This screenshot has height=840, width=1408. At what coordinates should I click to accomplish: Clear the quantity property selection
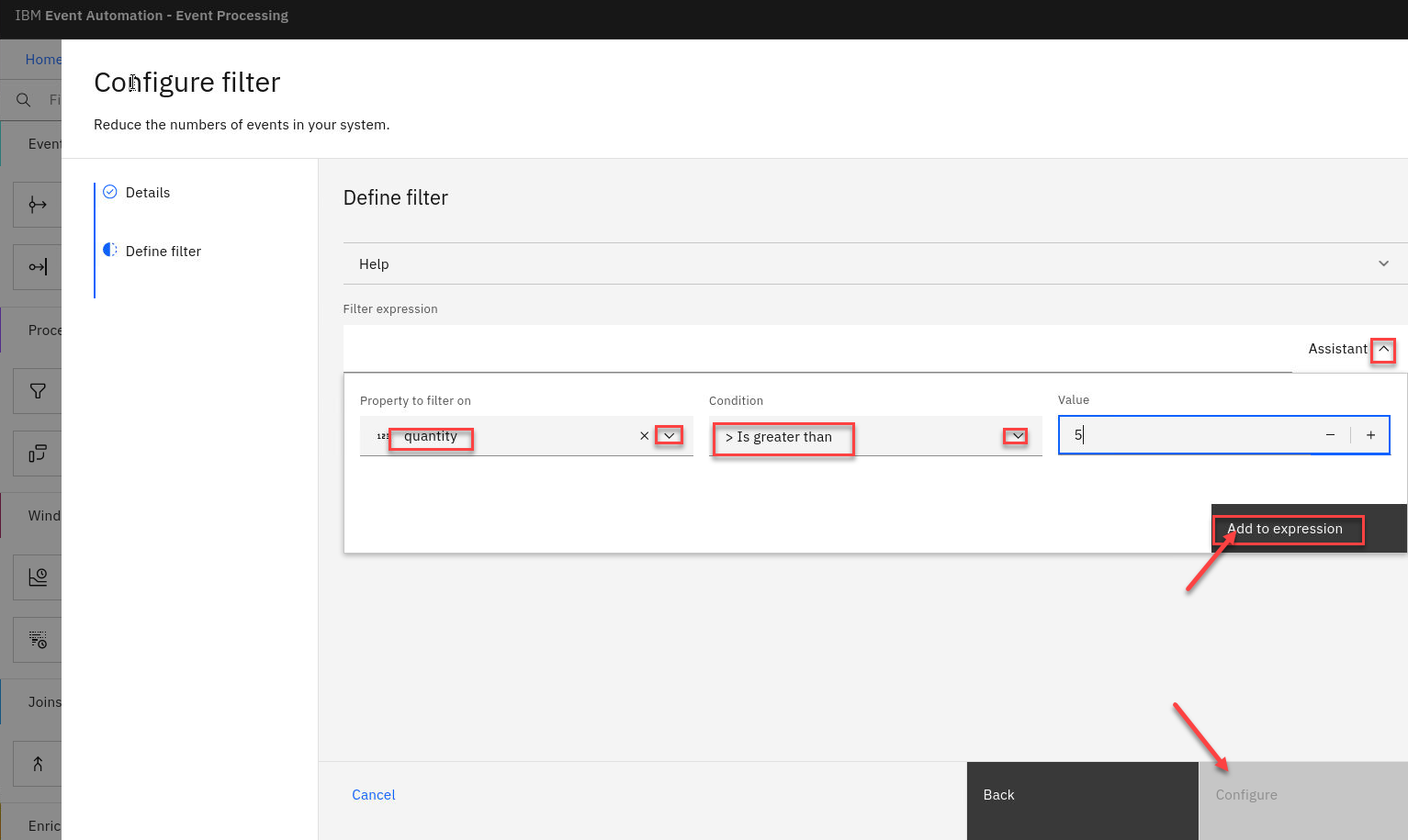tap(644, 436)
